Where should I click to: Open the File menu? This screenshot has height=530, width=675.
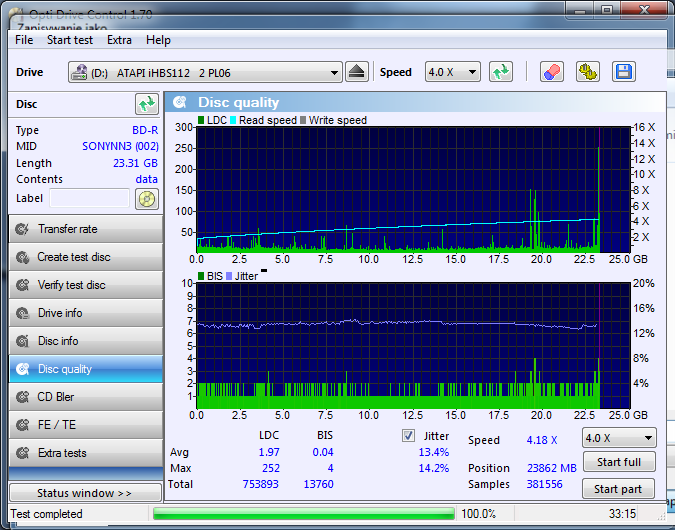pyautogui.click(x=24, y=40)
